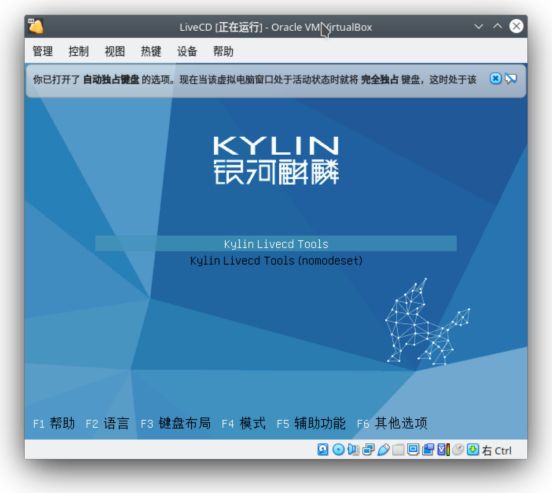Click the optical disc indicator
The height and width of the screenshot is (494, 552).
(339, 450)
